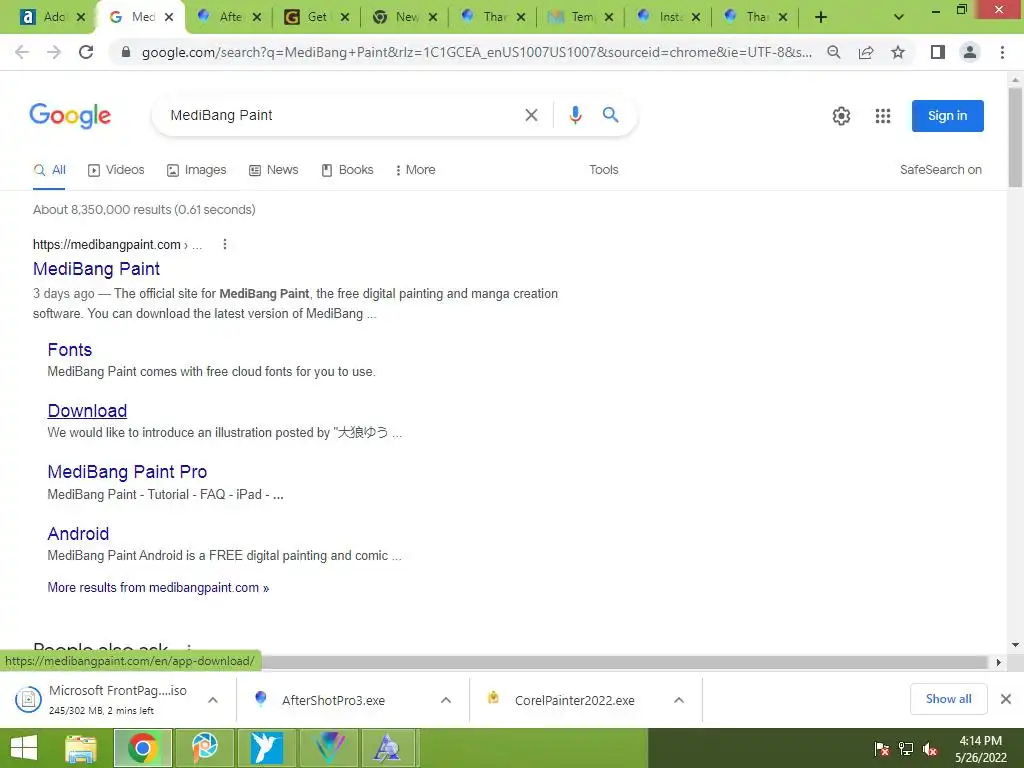Click the horizontal scrollbar at the bottom
This screenshot has width=1024, height=768.
click(626, 662)
